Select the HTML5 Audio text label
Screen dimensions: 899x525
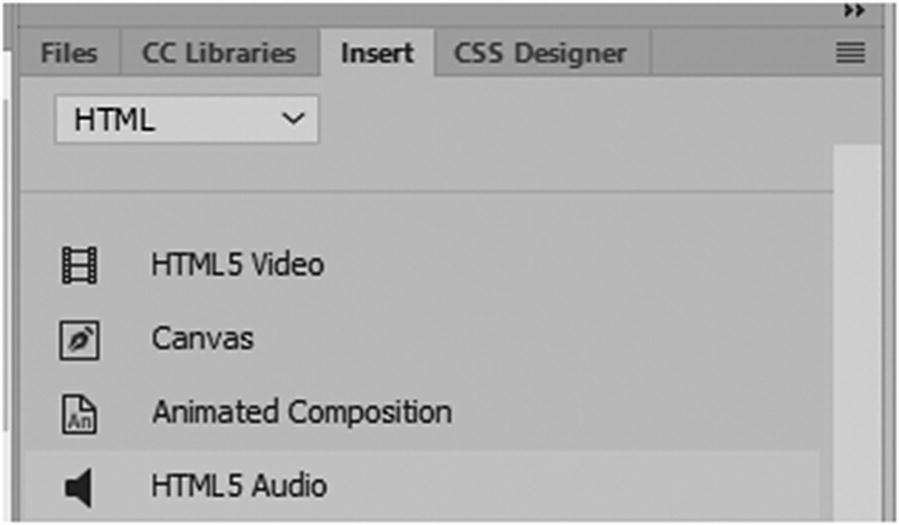(239, 486)
